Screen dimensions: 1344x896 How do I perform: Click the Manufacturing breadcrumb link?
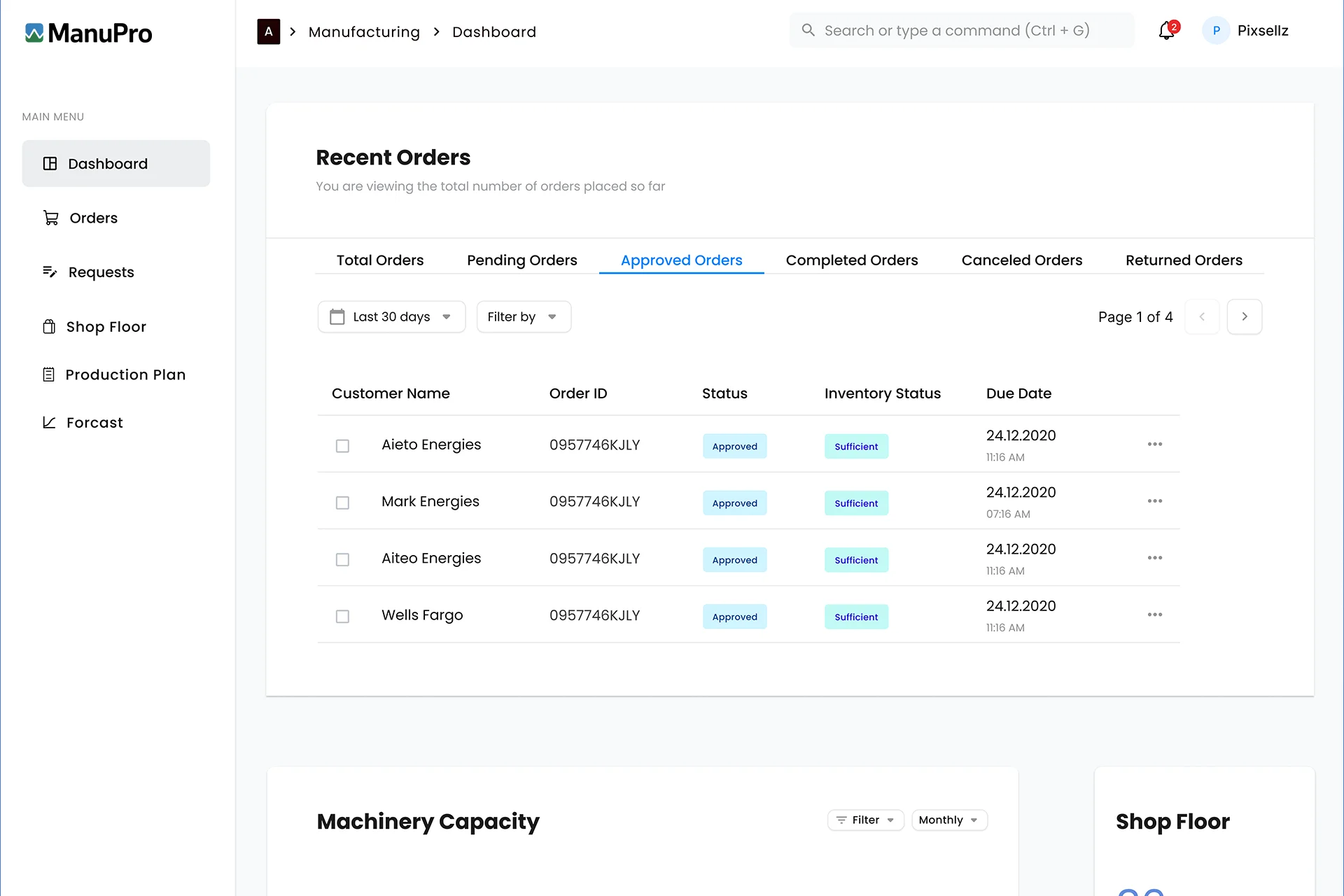tap(364, 32)
